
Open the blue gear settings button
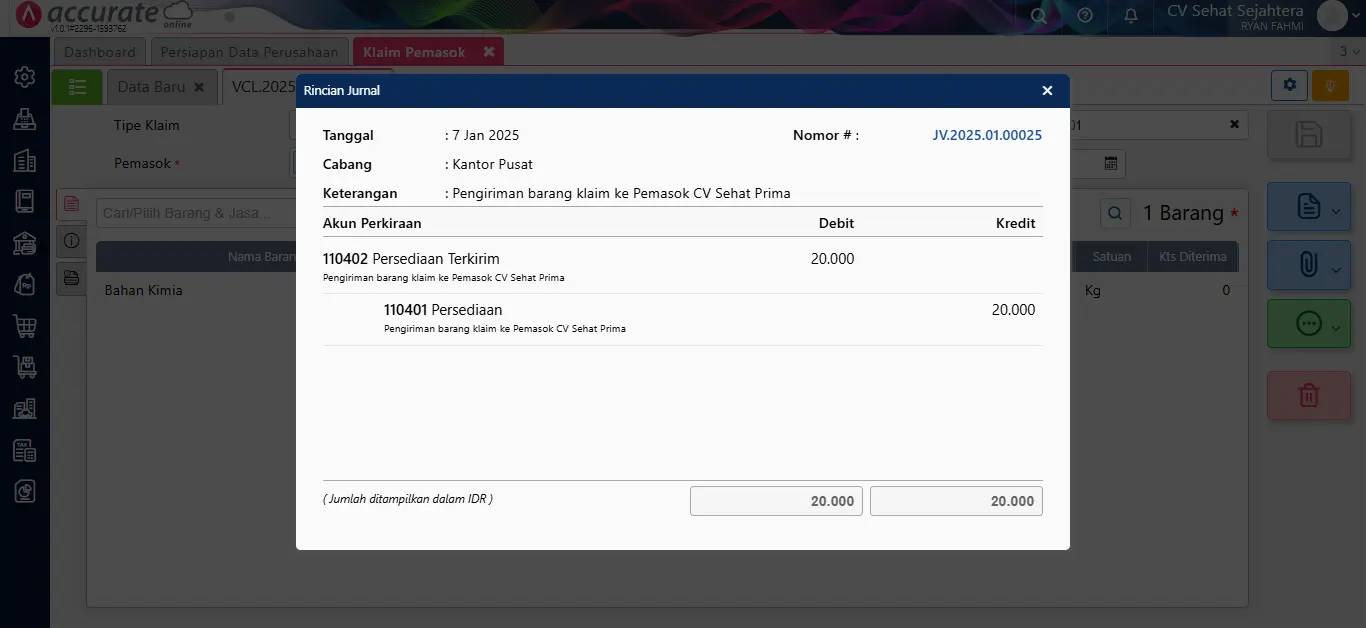tap(1289, 85)
